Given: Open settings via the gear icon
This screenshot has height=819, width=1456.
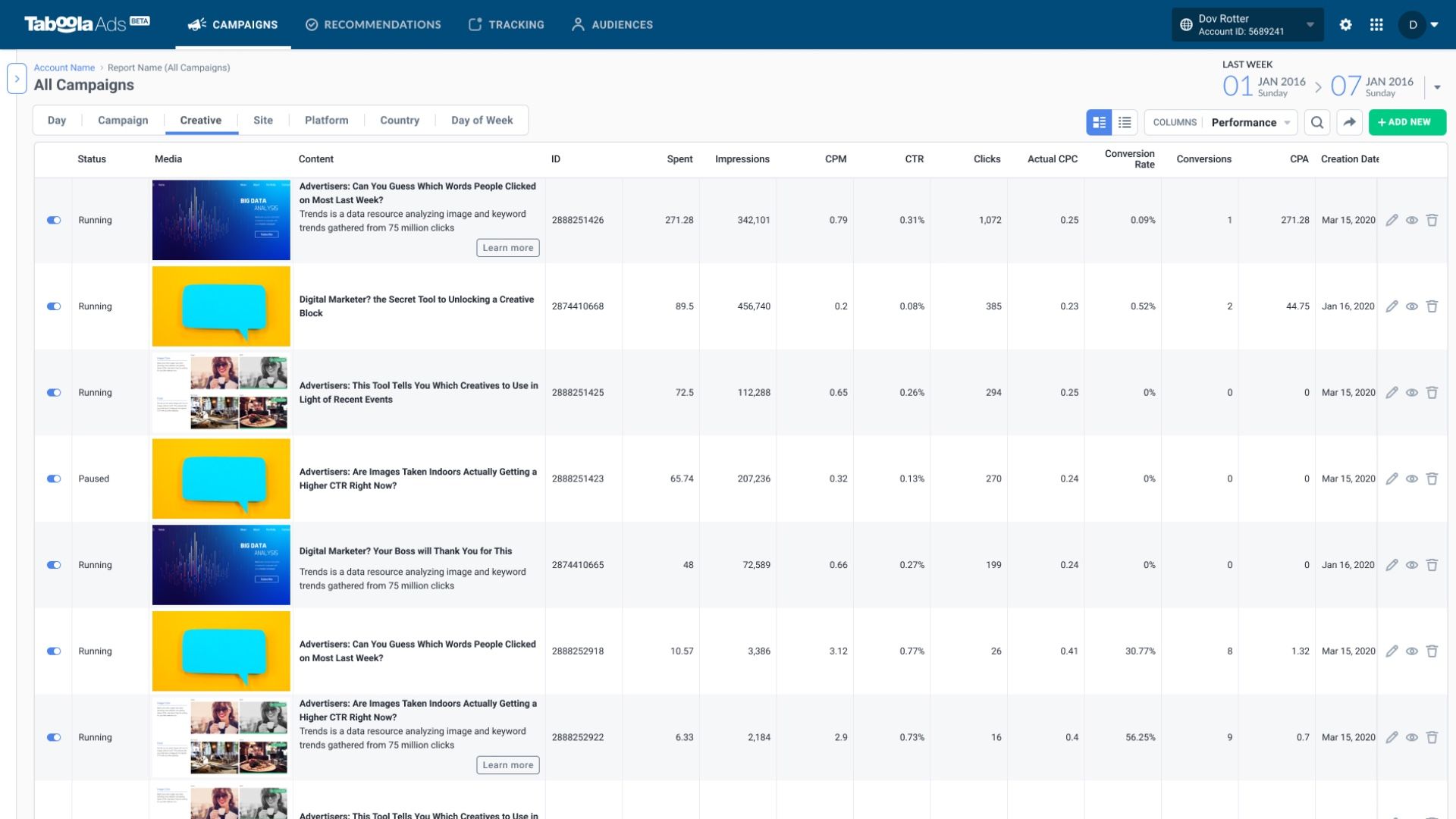Looking at the screenshot, I should [x=1346, y=24].
